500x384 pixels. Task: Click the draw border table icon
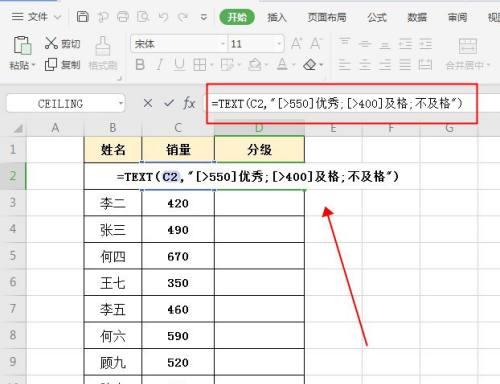[x=227, y=65]
